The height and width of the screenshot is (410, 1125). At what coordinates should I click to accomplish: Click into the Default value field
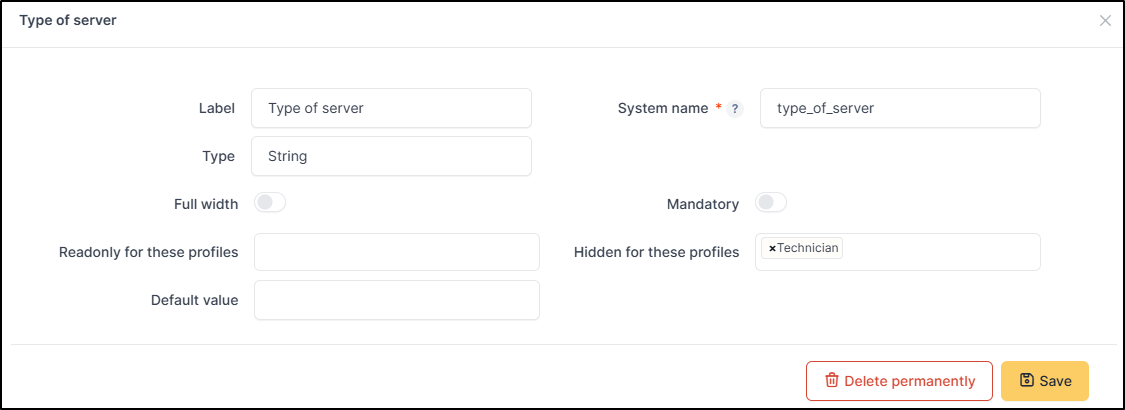pyautogui.click(x=396, y=300)
